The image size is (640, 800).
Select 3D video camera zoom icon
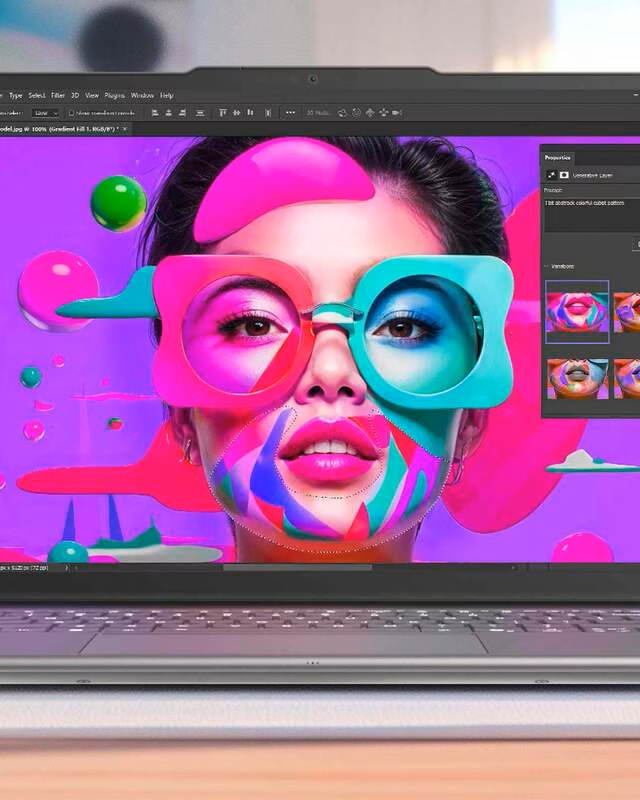(x=398, y=113)
